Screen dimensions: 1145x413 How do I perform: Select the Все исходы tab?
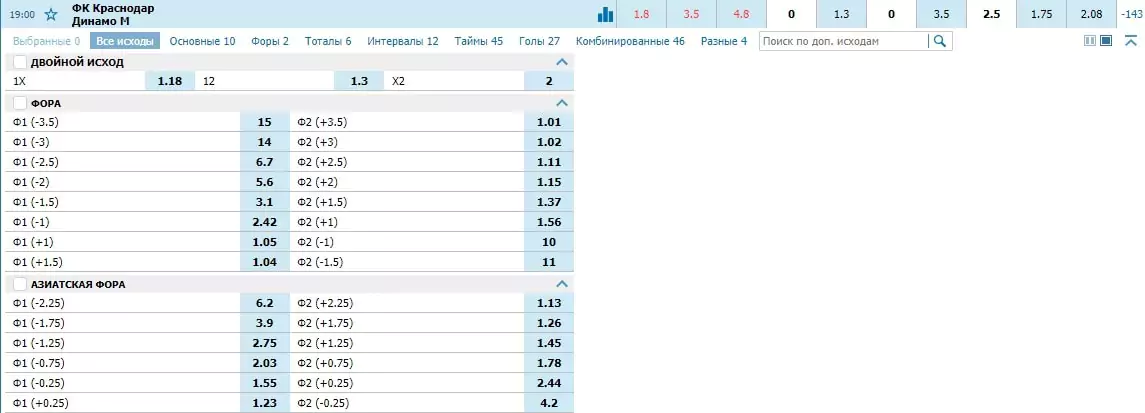coord(125,41)
